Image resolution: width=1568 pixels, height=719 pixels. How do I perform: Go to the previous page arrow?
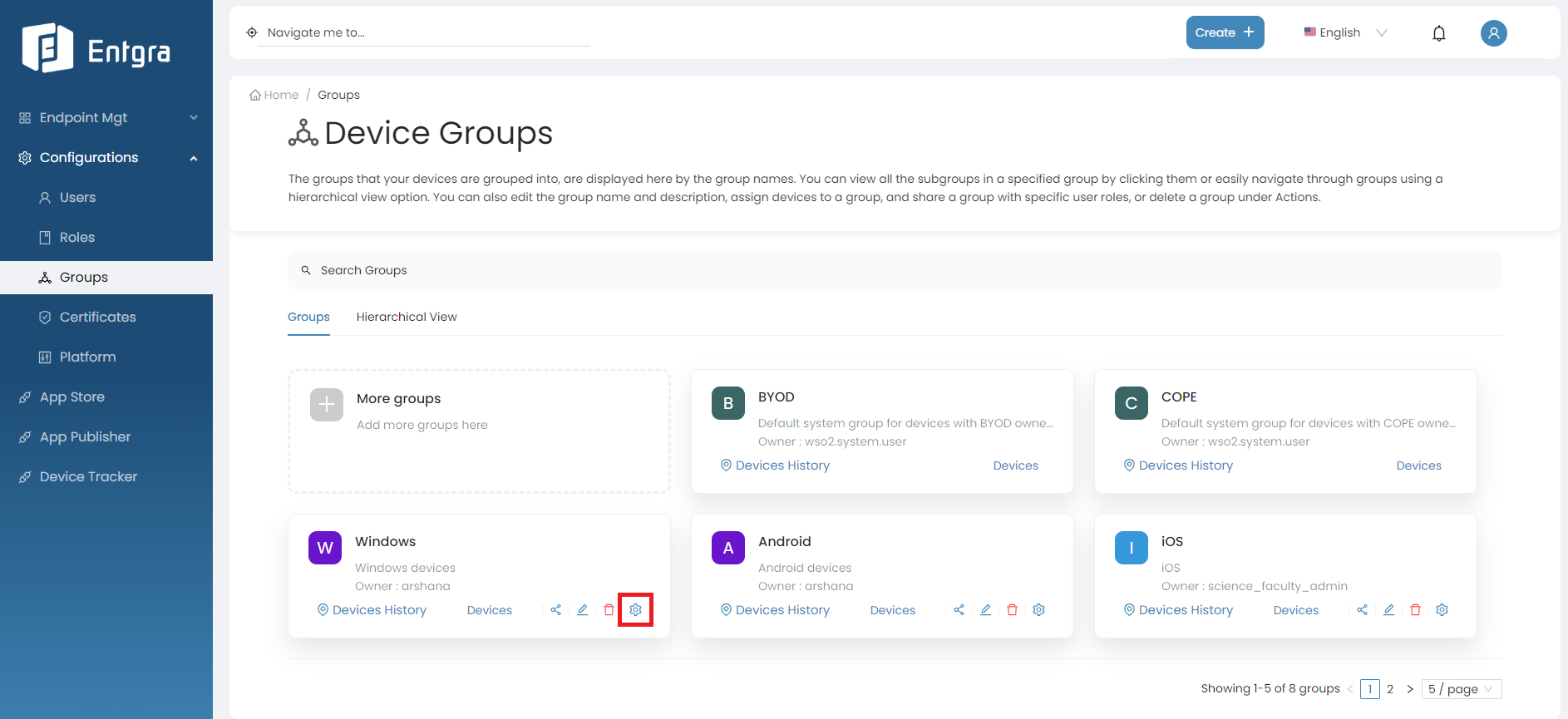pos(1350,689)
